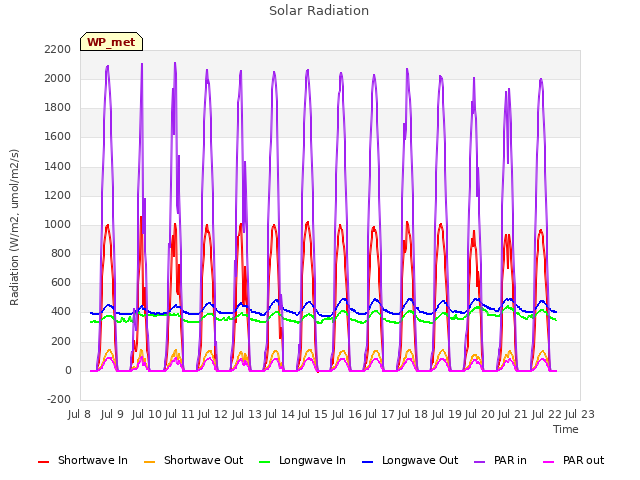This screenshot has width=640, height=480.
Task: Click the 1200 y-axis tick label
Action: coord(58,196)
